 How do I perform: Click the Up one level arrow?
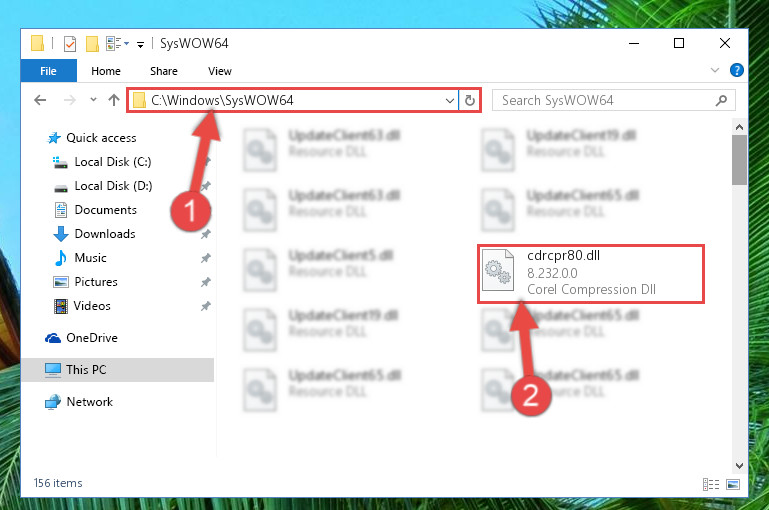(114, 100)
